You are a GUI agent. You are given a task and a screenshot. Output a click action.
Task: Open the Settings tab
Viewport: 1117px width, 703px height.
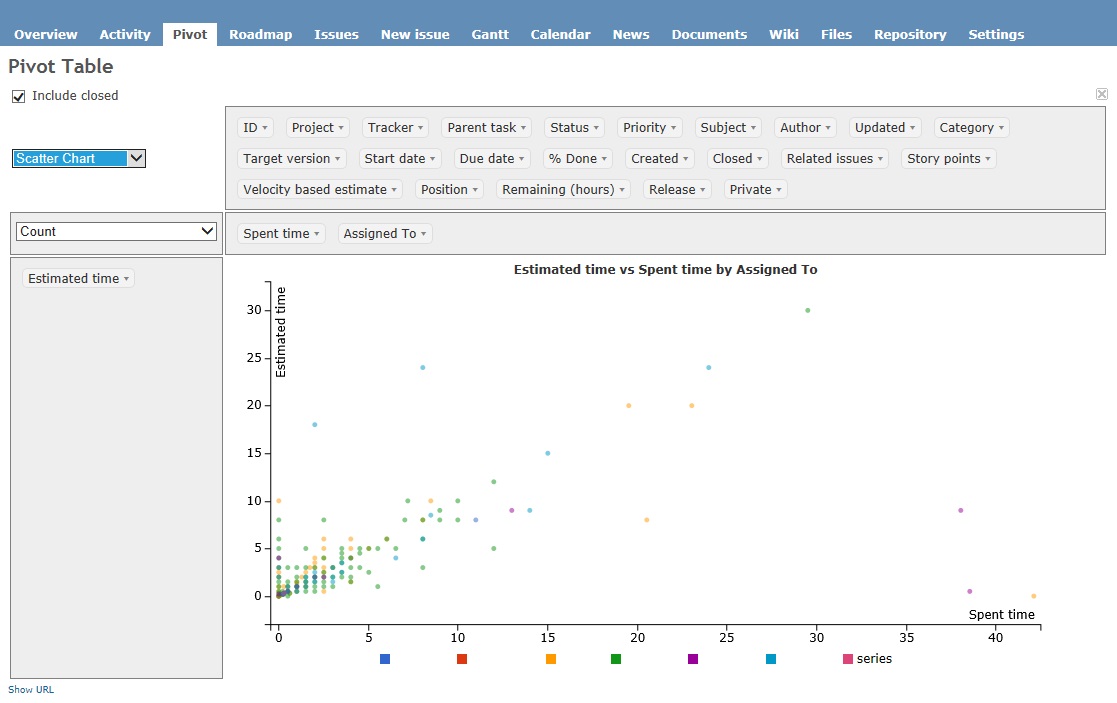(996, 34)
